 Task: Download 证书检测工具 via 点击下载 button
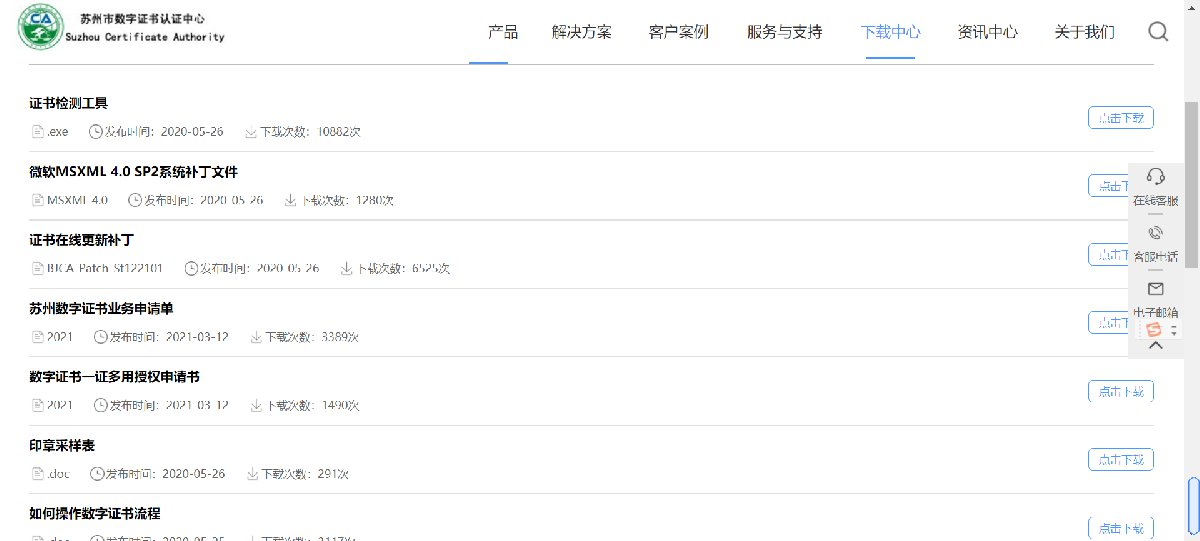pos(1120,118)
